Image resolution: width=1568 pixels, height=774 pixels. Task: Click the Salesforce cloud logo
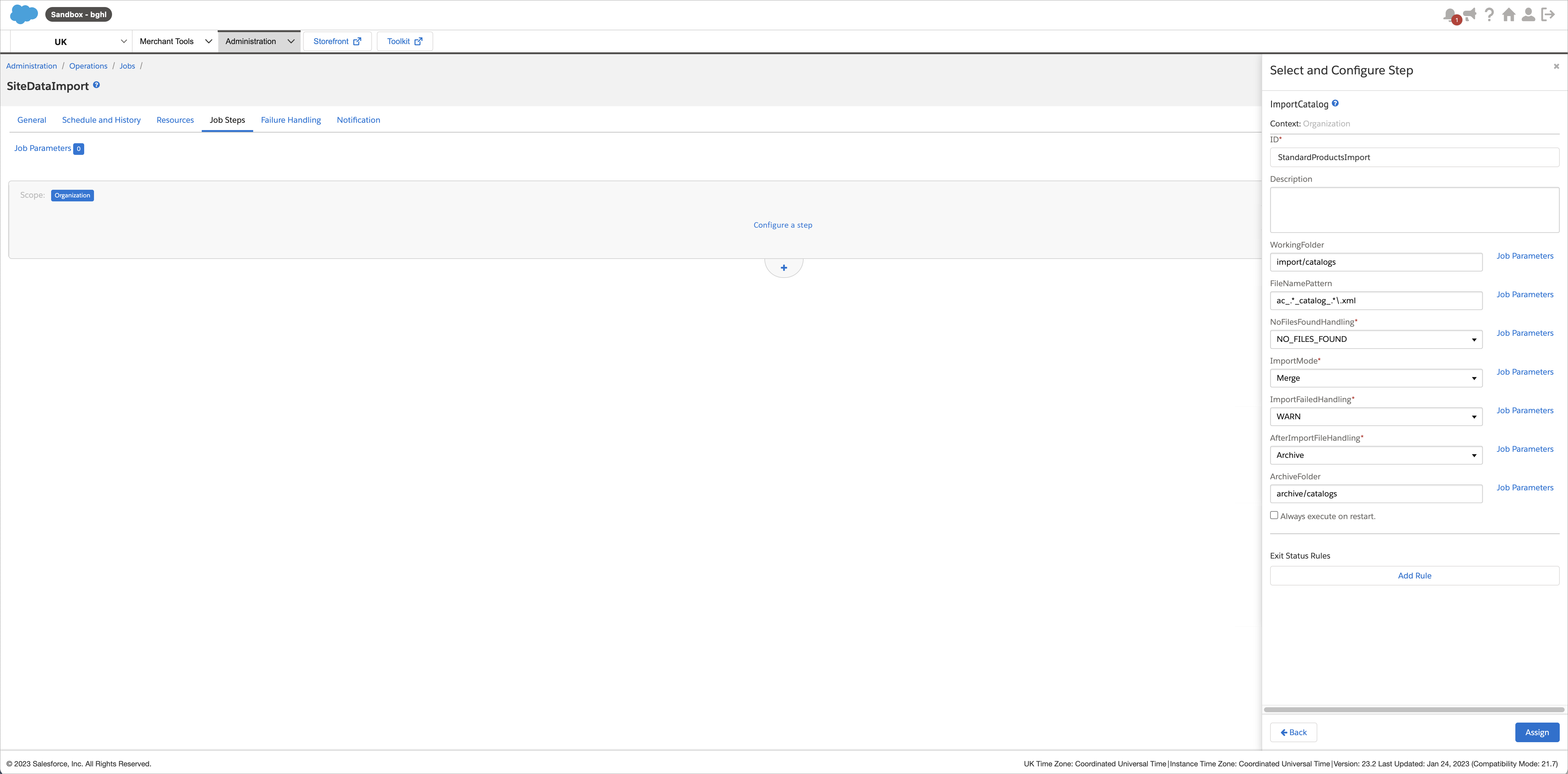(x=24, y=15)
